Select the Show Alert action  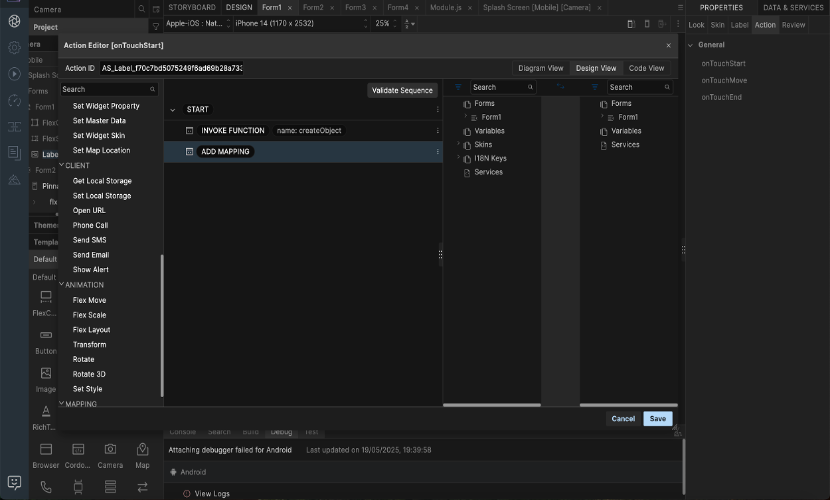coord(91,270)
